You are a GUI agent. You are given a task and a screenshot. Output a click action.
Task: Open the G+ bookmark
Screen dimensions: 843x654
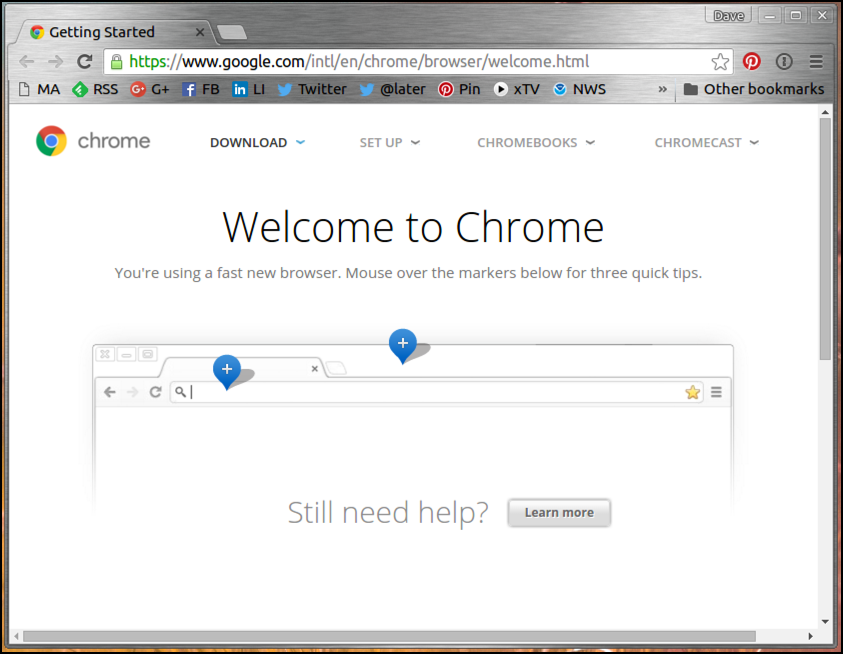(150, 89)
